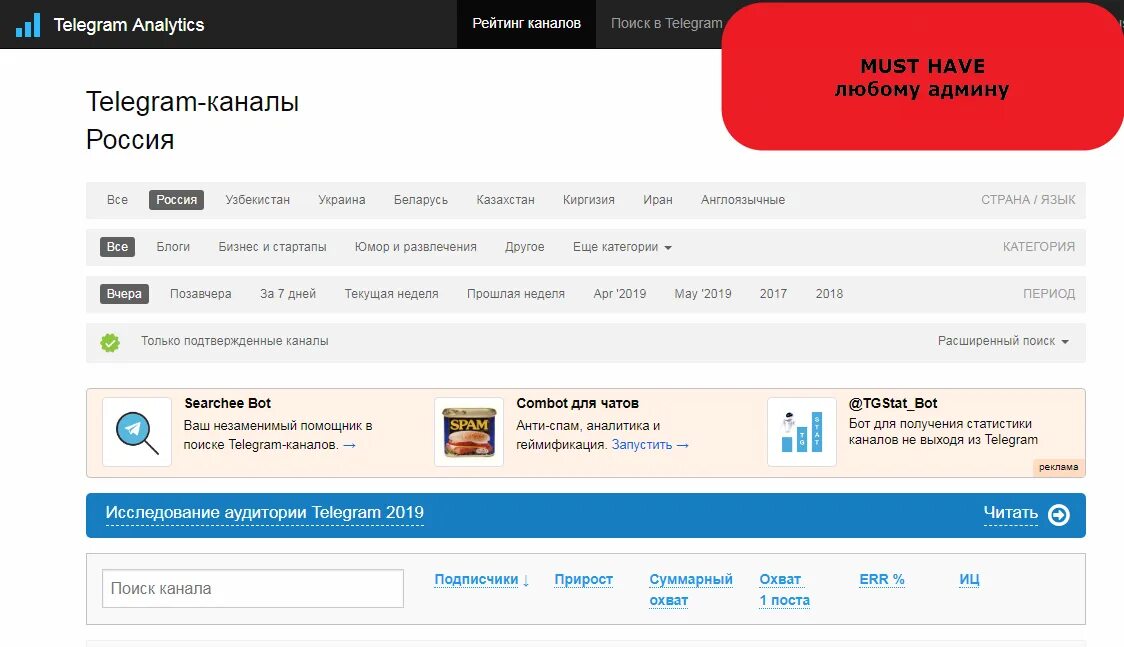1124x647 pixels.
Task: Sort by Суммарный охват column
Action: [x=690, y=590]
